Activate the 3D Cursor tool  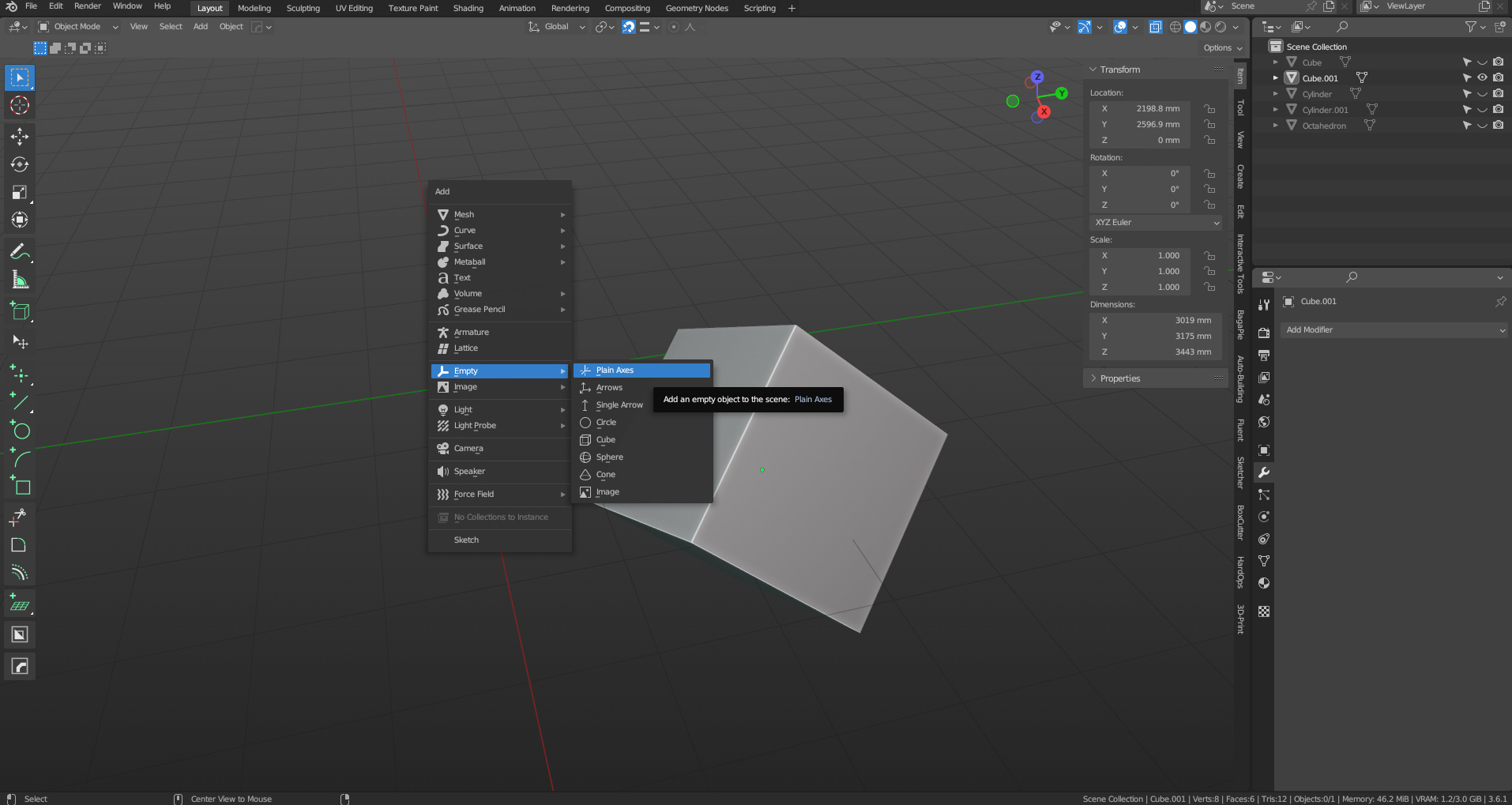[x=20, y=105]
